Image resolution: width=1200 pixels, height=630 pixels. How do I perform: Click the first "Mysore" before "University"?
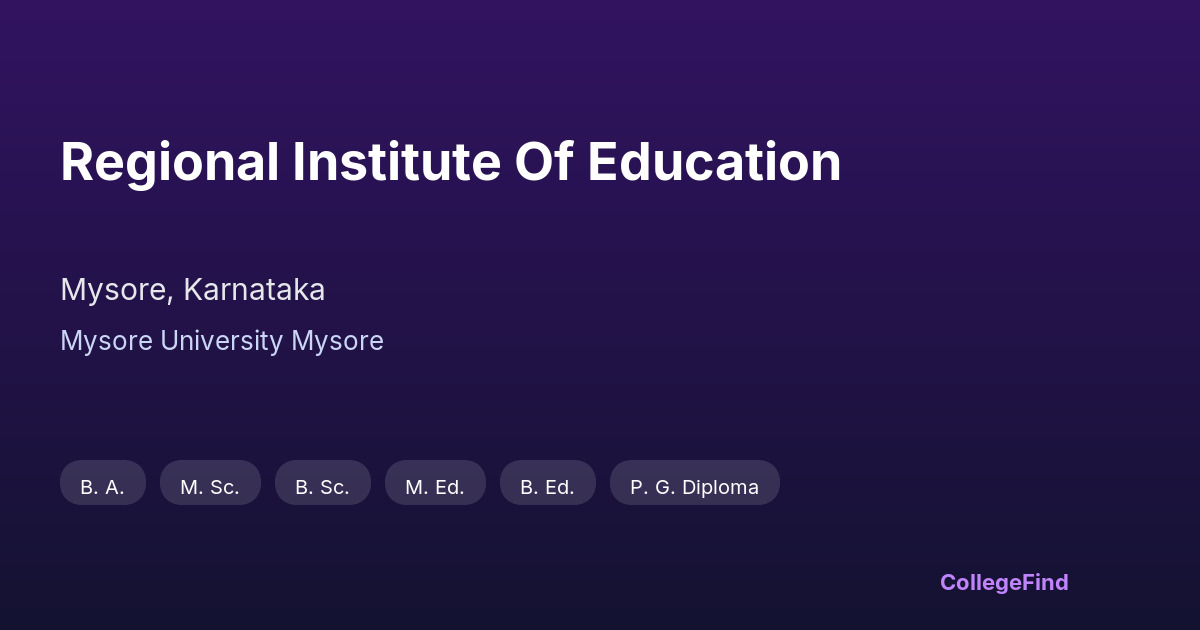(x=106, y=341)
